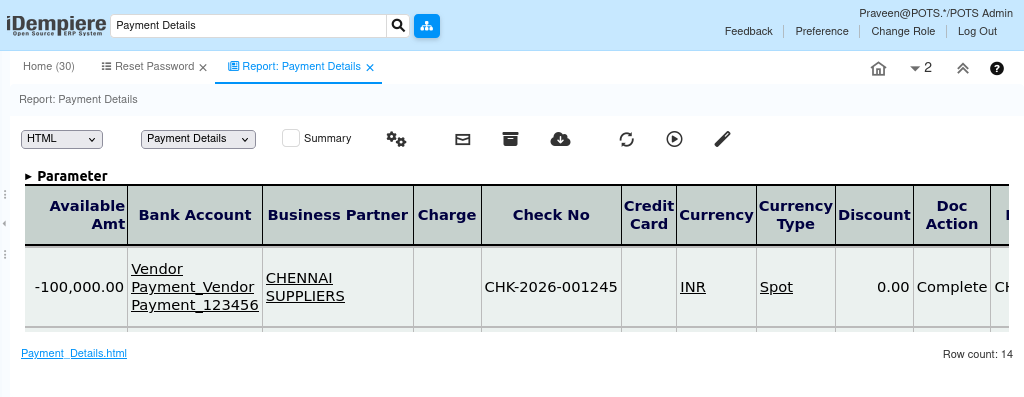The height and width of the screenshot is (397, 1024).
Task: Click Log Out
Action: pyautogui.click(x=978, y=31)
